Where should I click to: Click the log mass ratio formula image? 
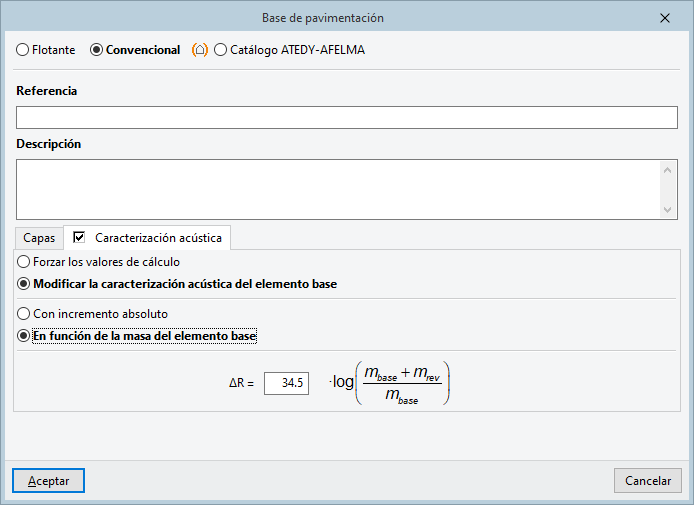click(x=392, y=383)
